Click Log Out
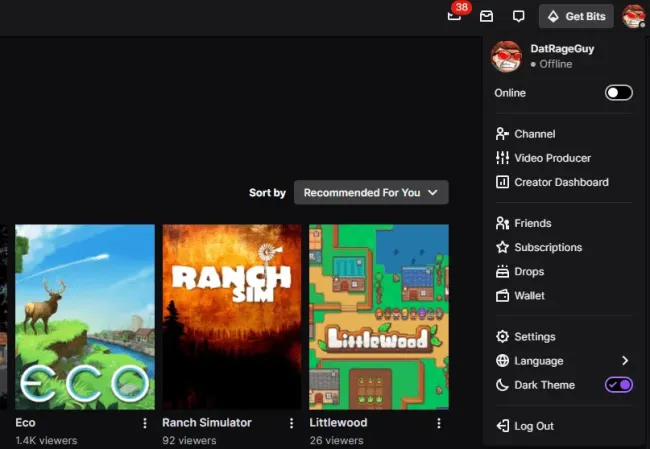Screen dimensions: 650x449 click(564, 426)
